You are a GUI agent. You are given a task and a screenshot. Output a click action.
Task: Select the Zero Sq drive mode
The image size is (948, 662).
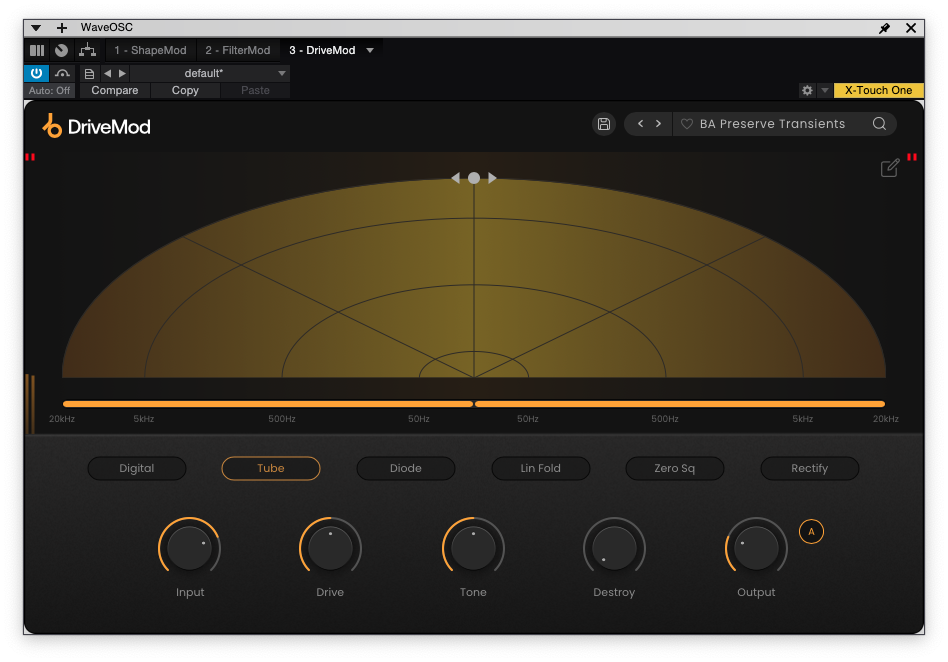pos(675,468)
